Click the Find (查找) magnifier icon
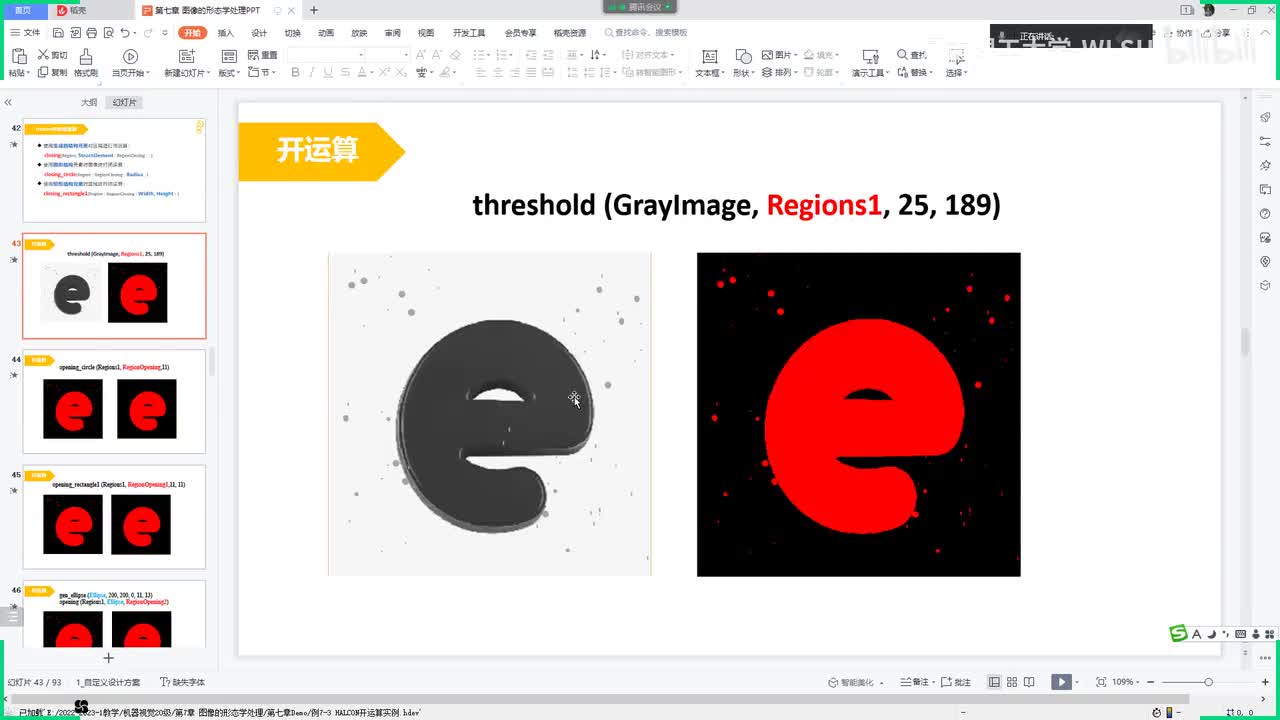The width and height of the screenshot is (1280, 720). [901, 55]
